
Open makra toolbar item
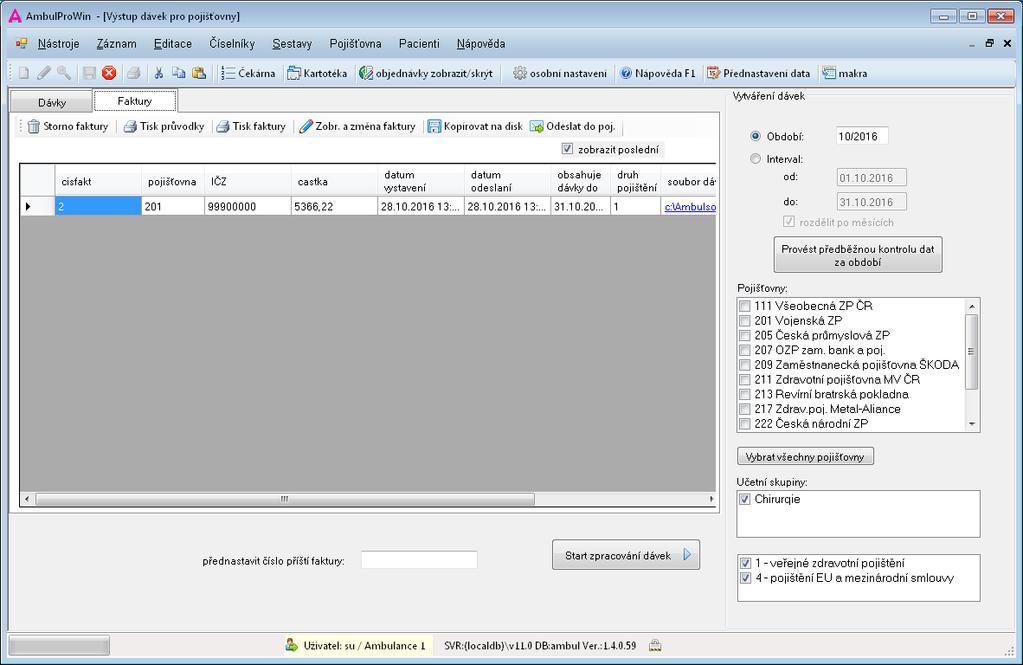845,73
